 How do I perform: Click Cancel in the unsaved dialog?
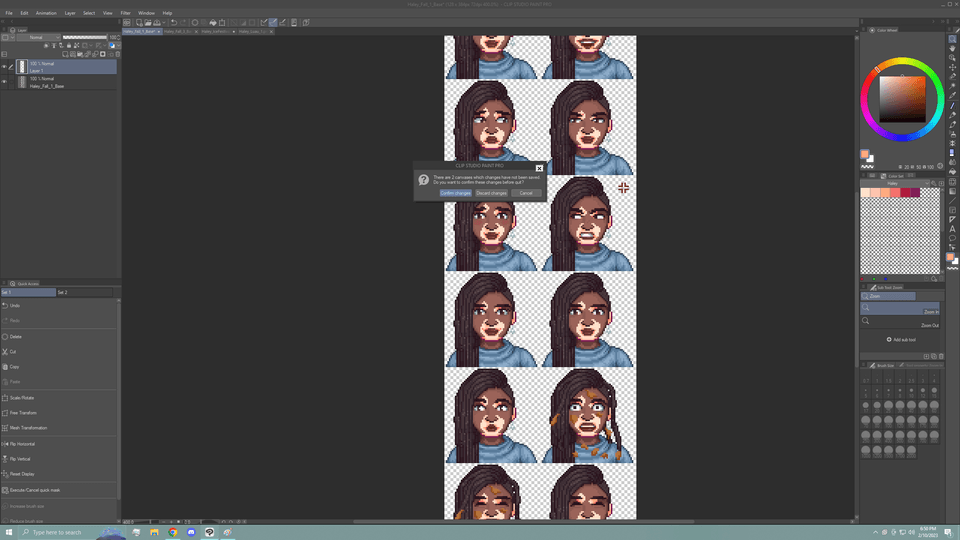coord(526,193)
